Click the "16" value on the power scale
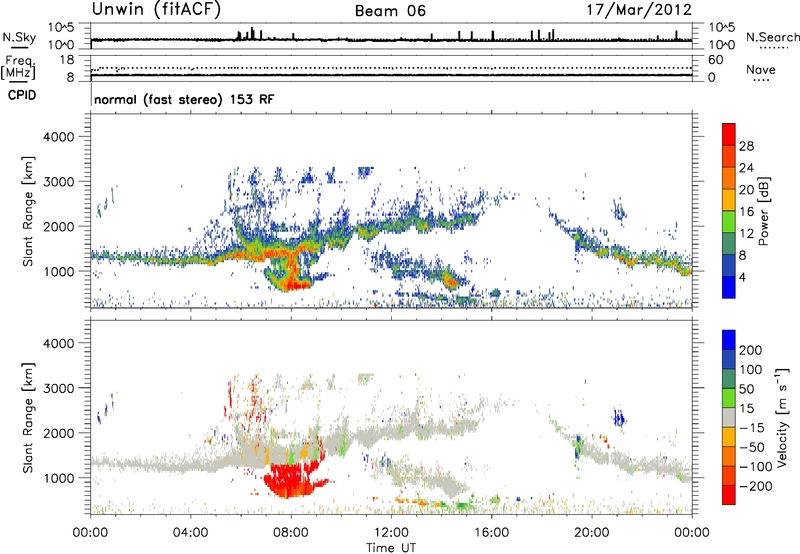 coord(746,212)
